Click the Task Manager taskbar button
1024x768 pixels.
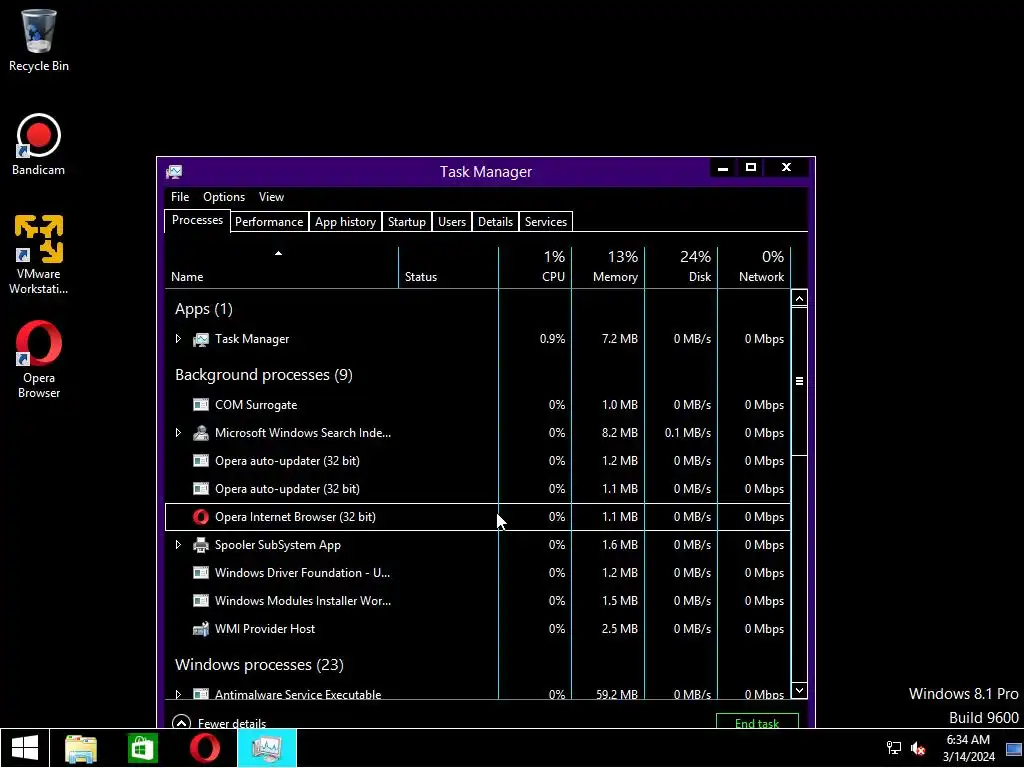(x=266, y=748)
